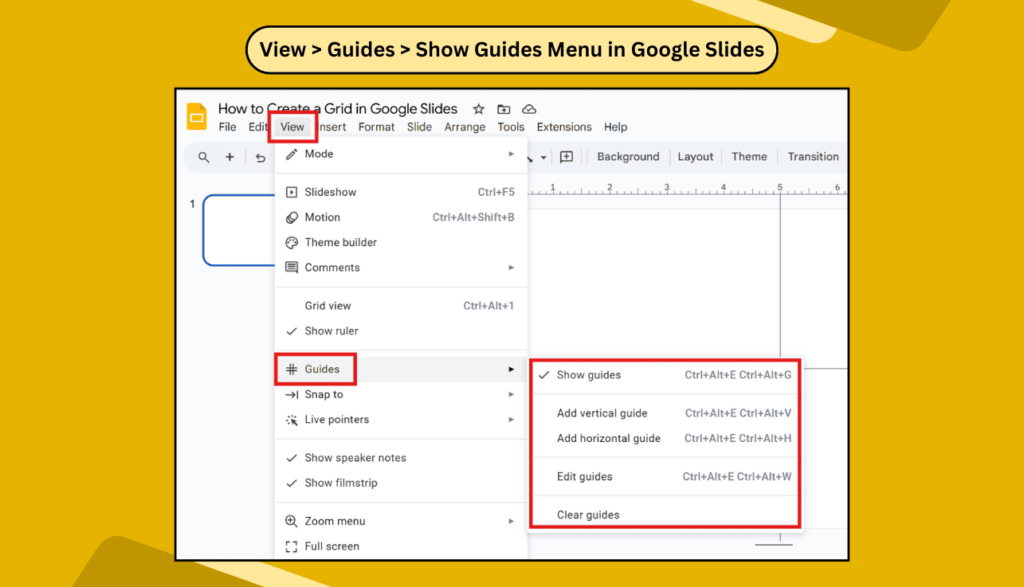The image size is (1024, 587).
Task: Click the grid hash icon beside Guides
Action: click(x=291, y=370)
